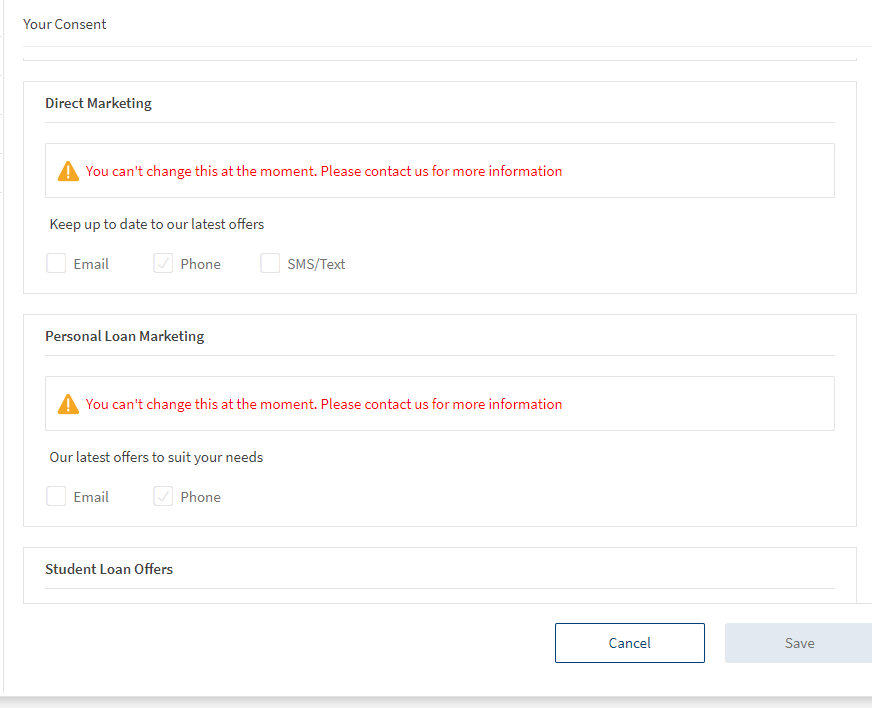Uncheck the Phone checkbox under Direct Marketing
This screenshot has height=708, width=872.
[163, 264]
